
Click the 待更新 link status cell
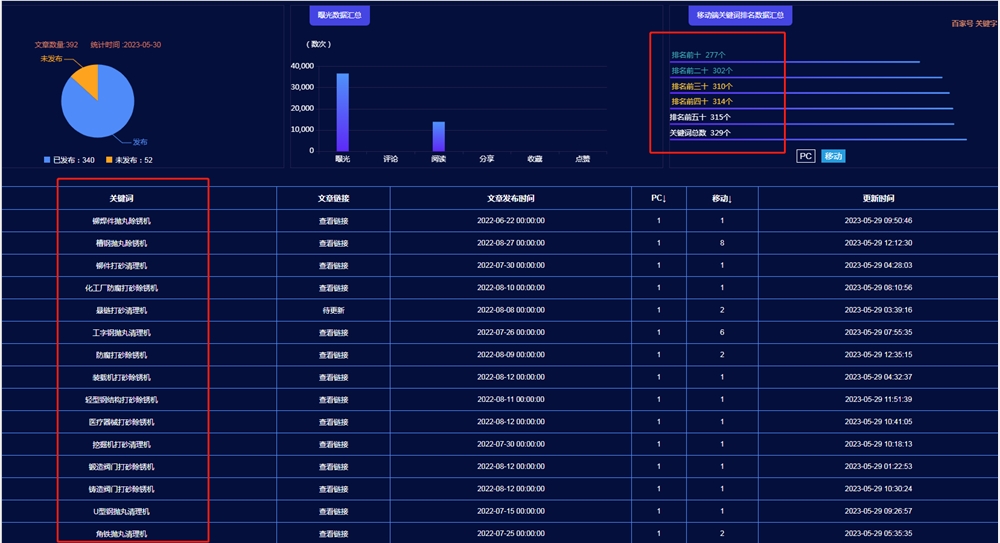point(334,310)
